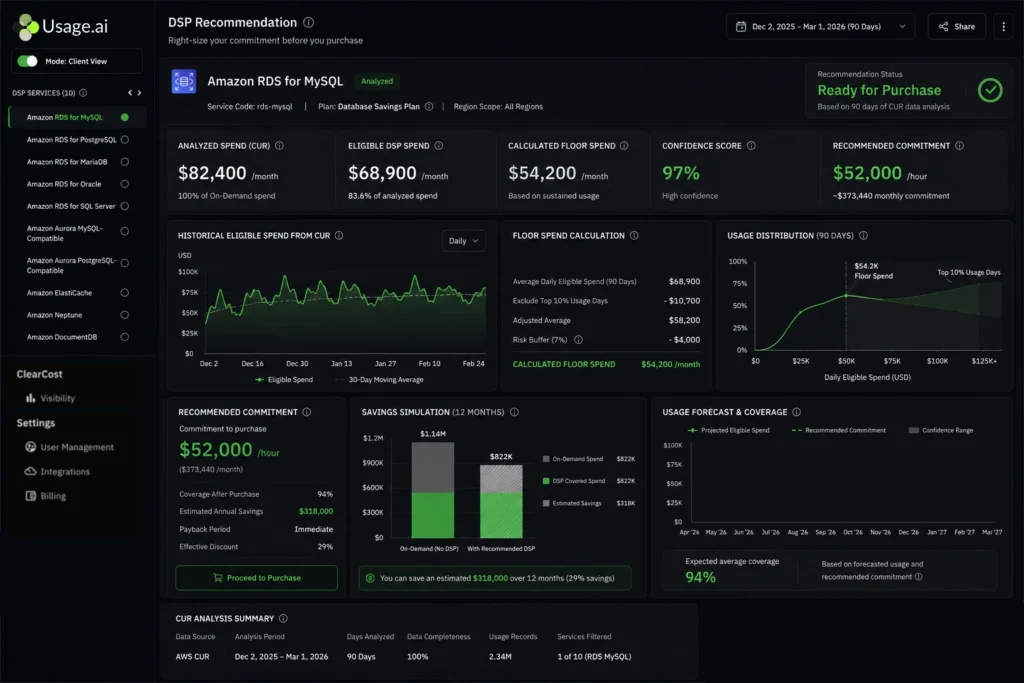Open Visibility under ClearCost
This screenshot has width=1024, height=683.
tap(50, 398)
